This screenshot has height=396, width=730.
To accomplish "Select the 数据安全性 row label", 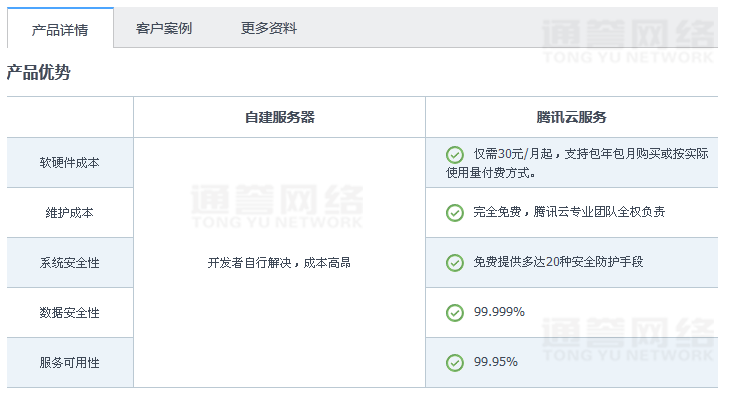I will click(x=69, y=313).
